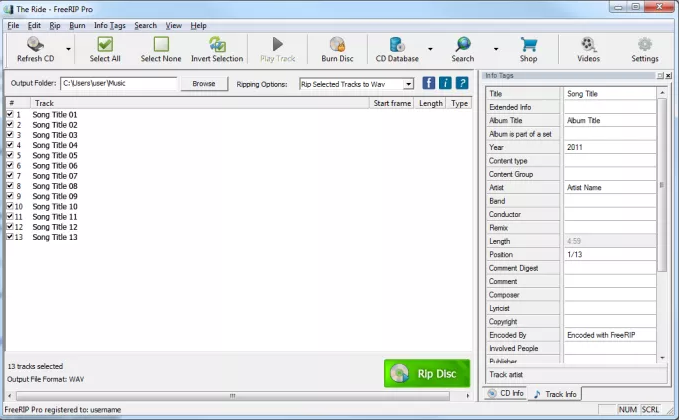Viewport: 679px width, 420px height.
Task: Click the Position value 1/13
Action: pyautogui.click(x=610, y=255)
